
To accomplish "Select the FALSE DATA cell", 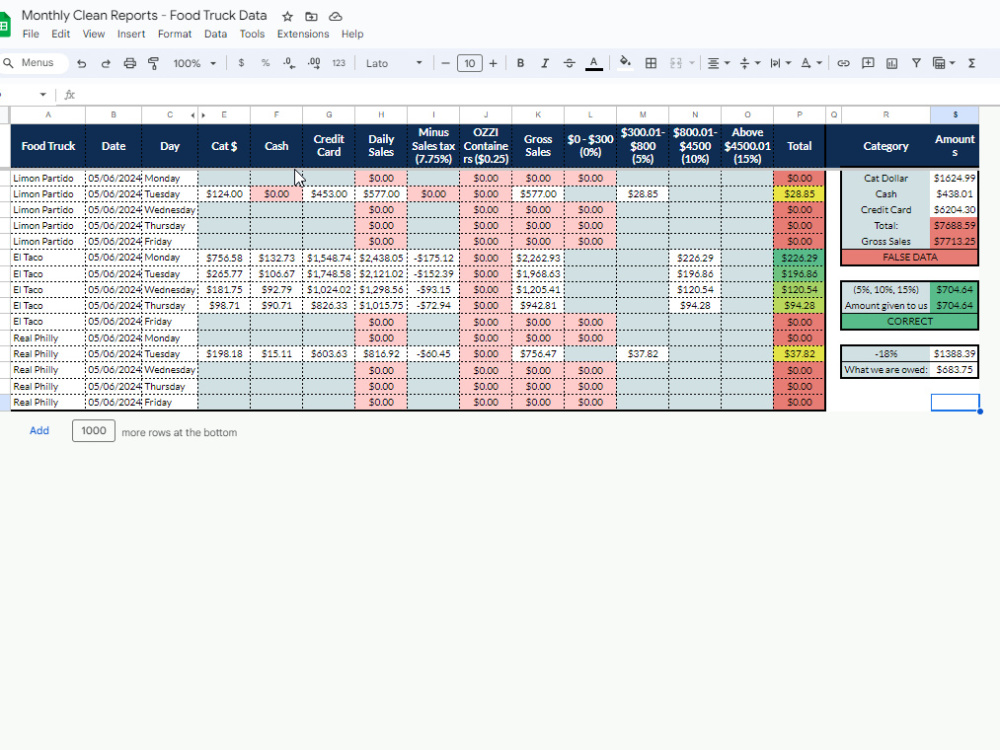I will (x=909, y=258).
